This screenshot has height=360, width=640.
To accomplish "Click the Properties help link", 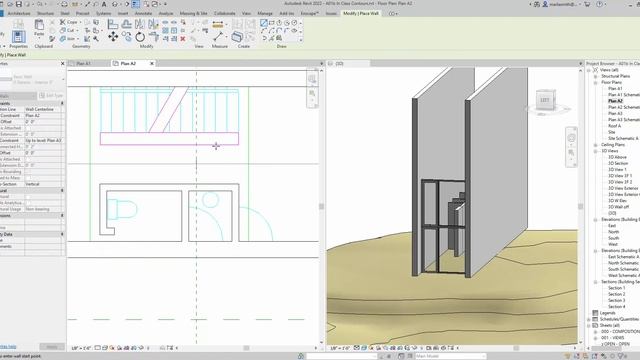I will point(8,347).
